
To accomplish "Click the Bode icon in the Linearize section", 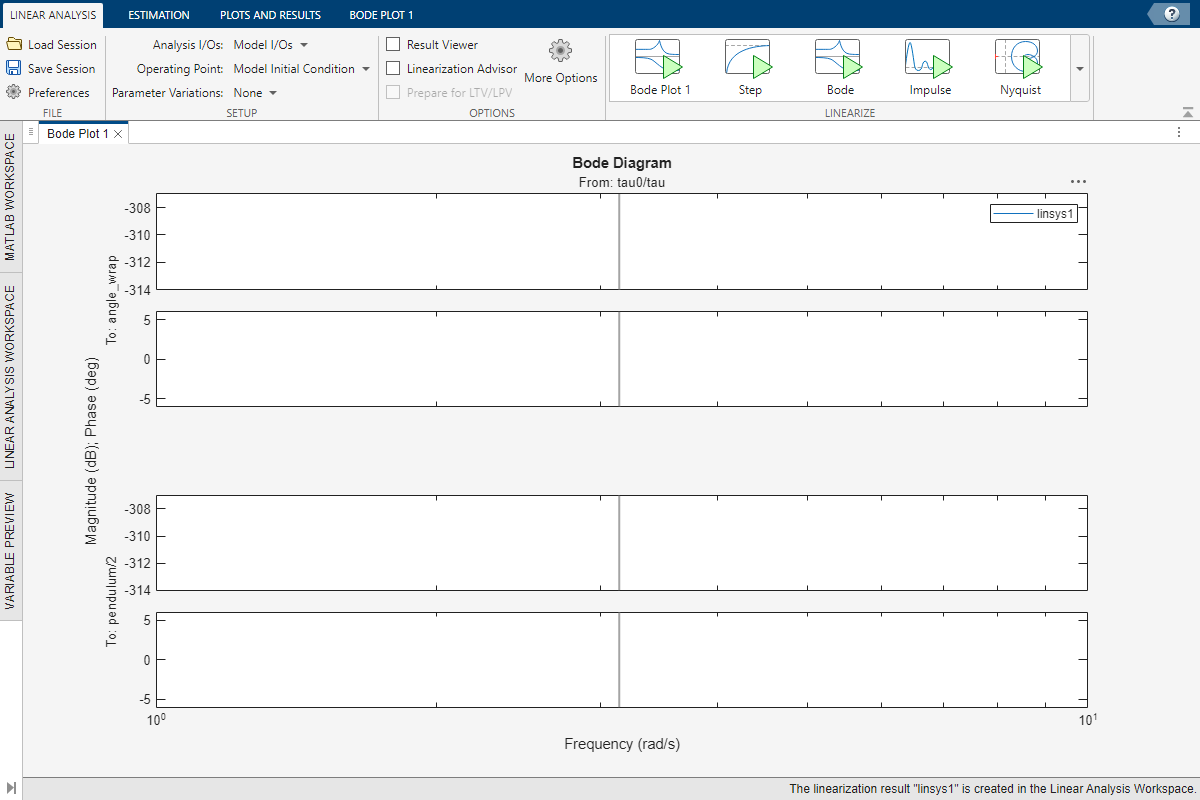I will click(x=839, y=58).
